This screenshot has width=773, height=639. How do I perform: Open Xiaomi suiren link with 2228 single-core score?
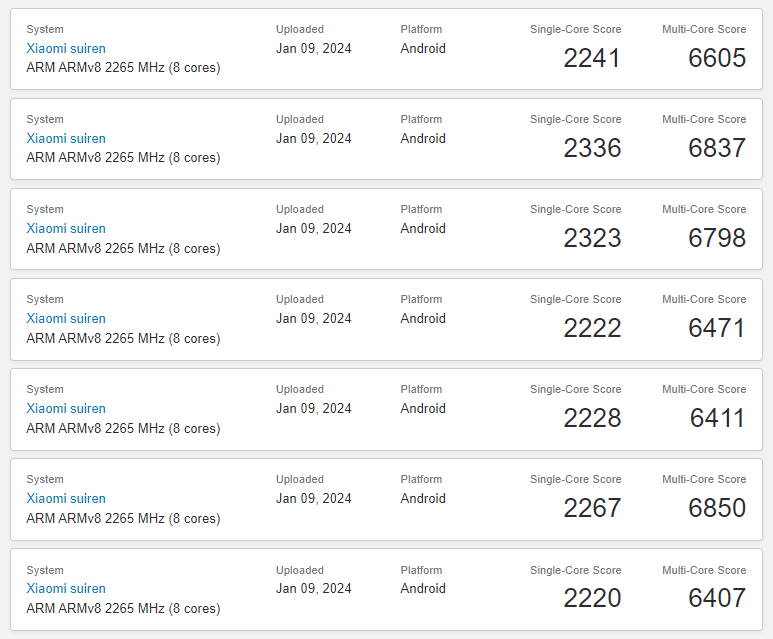tap(66, 409)
